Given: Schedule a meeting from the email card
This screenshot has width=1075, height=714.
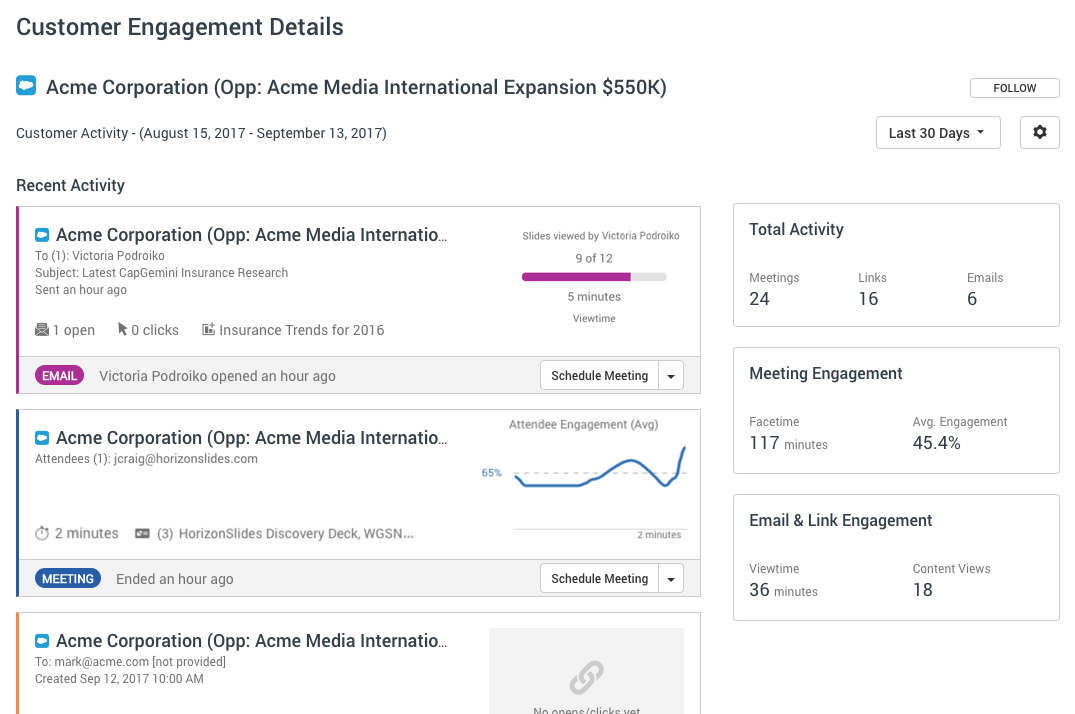Looking at the screenshot, I should [599, 376].
